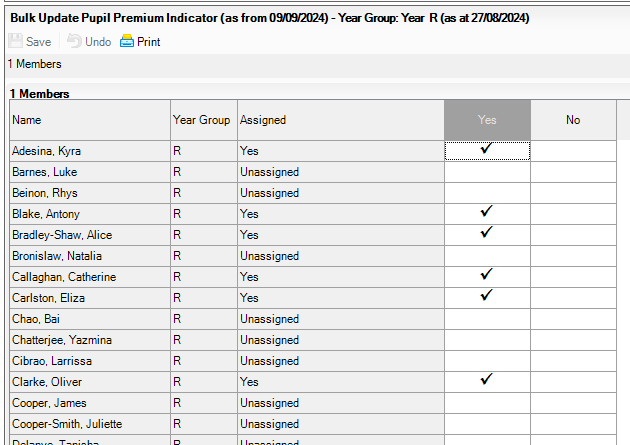Select the Callaghan, Catherine name cell
This screenshot has height=445, width=630.
coord(61,276)
